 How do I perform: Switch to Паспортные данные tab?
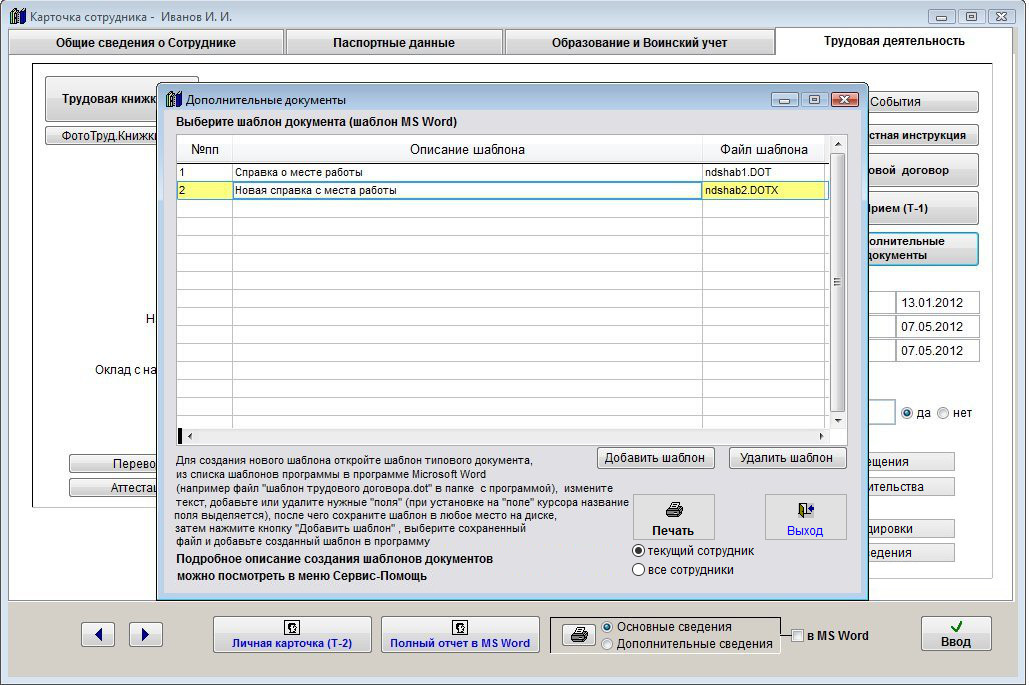pyautogui.click(x=394, y=43)
